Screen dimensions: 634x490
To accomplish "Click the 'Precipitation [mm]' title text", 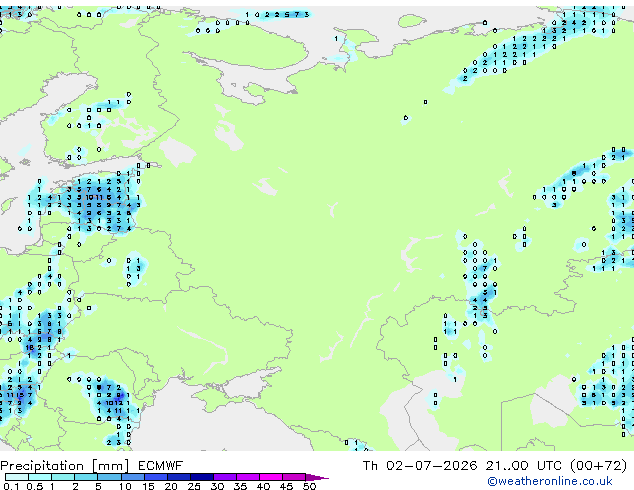I will point(65,466).
